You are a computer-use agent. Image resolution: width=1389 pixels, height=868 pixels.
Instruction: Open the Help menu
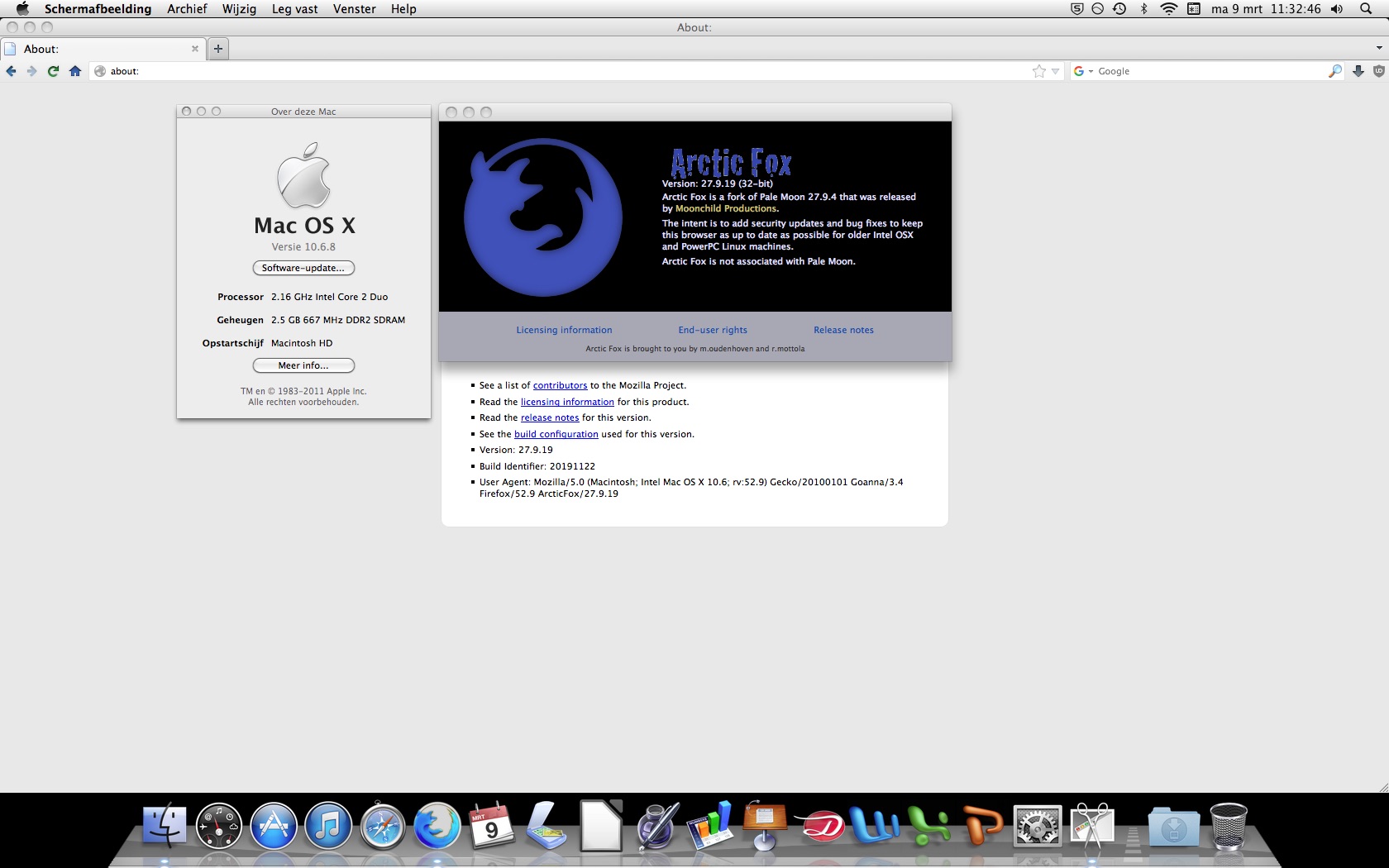coord(403,9)
